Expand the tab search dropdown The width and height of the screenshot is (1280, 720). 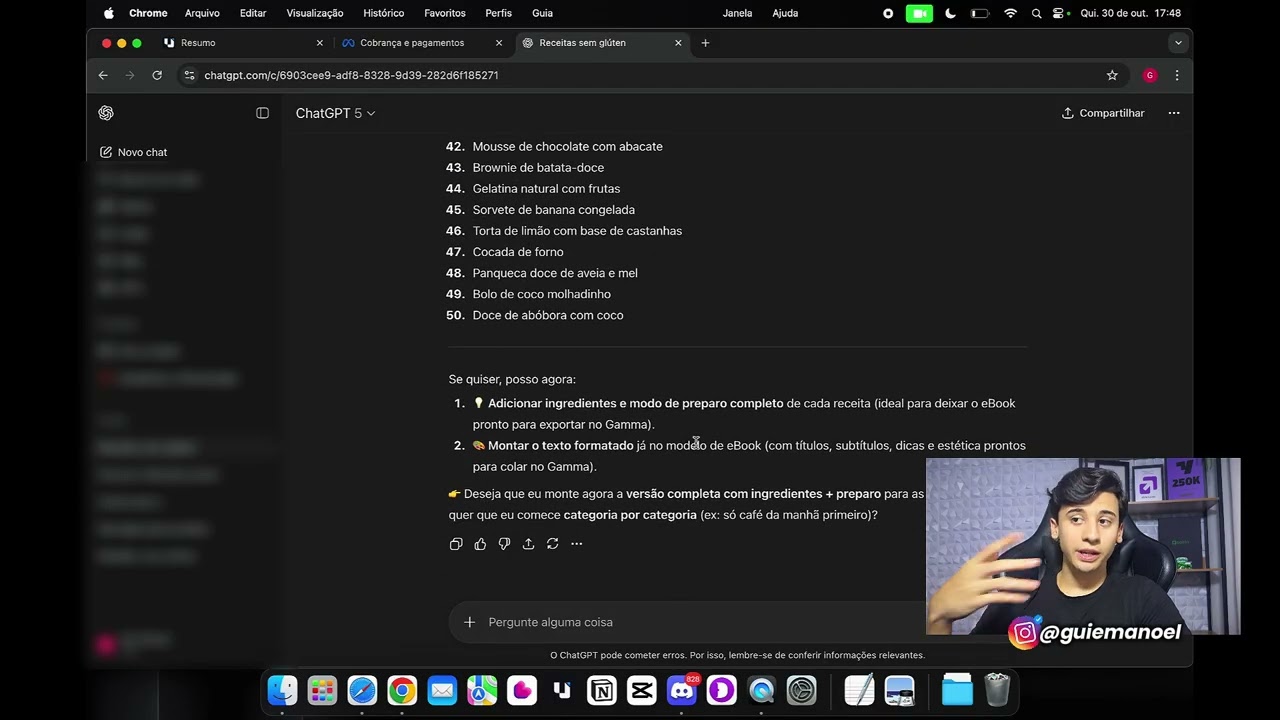coord(1178,43)
